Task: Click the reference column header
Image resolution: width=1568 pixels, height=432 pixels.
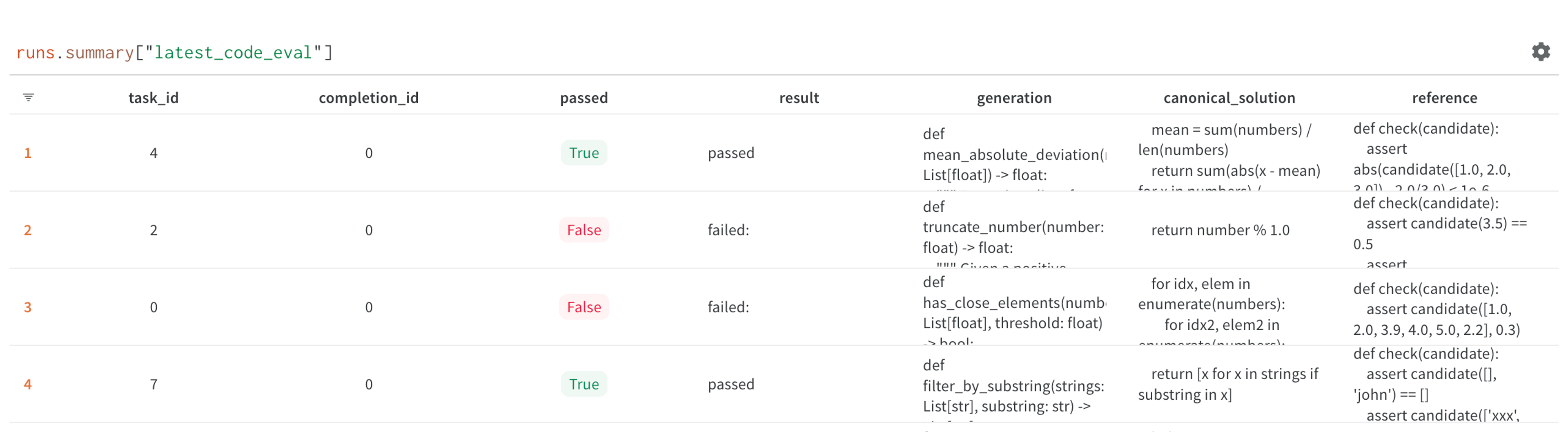Action: click(x=1444, y=98)
